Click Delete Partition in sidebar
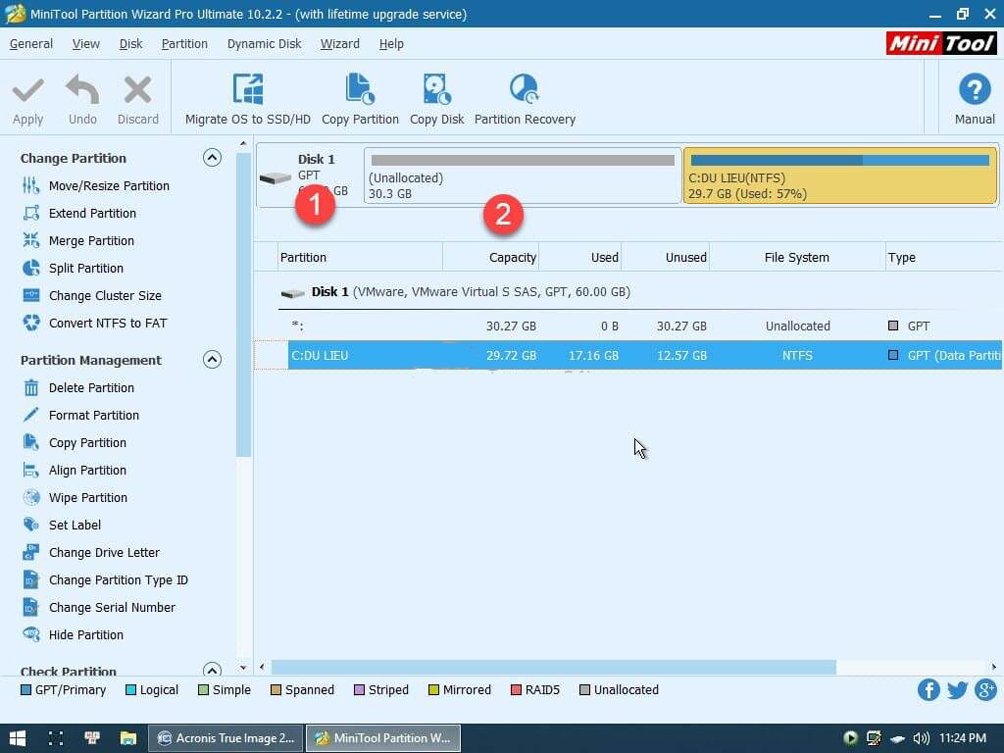1004x753 pixels. (x=92, y=388)
